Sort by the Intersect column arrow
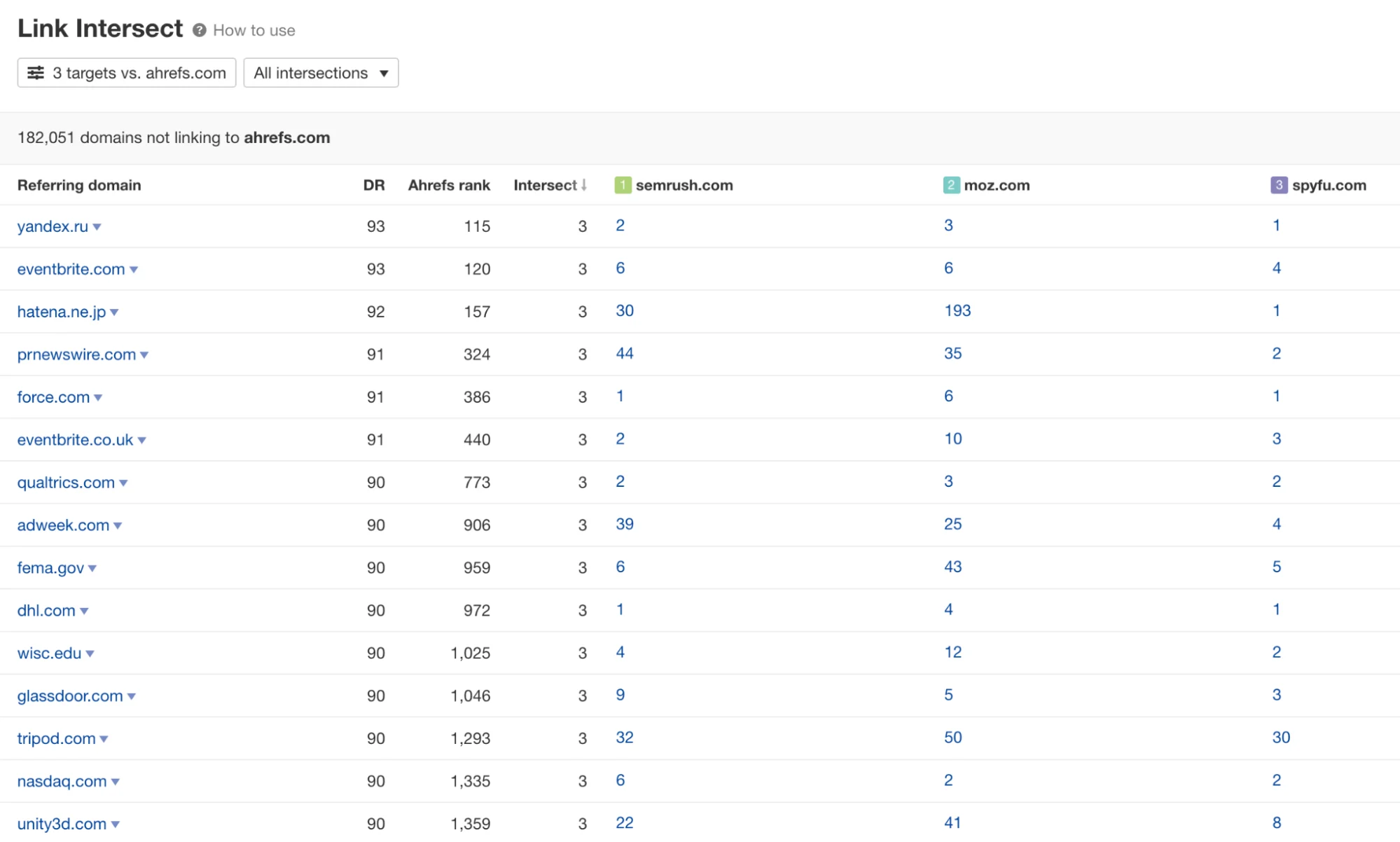The height and width of the screenshot is (842, 1400). pyautogui.click(x=584, y=185)
